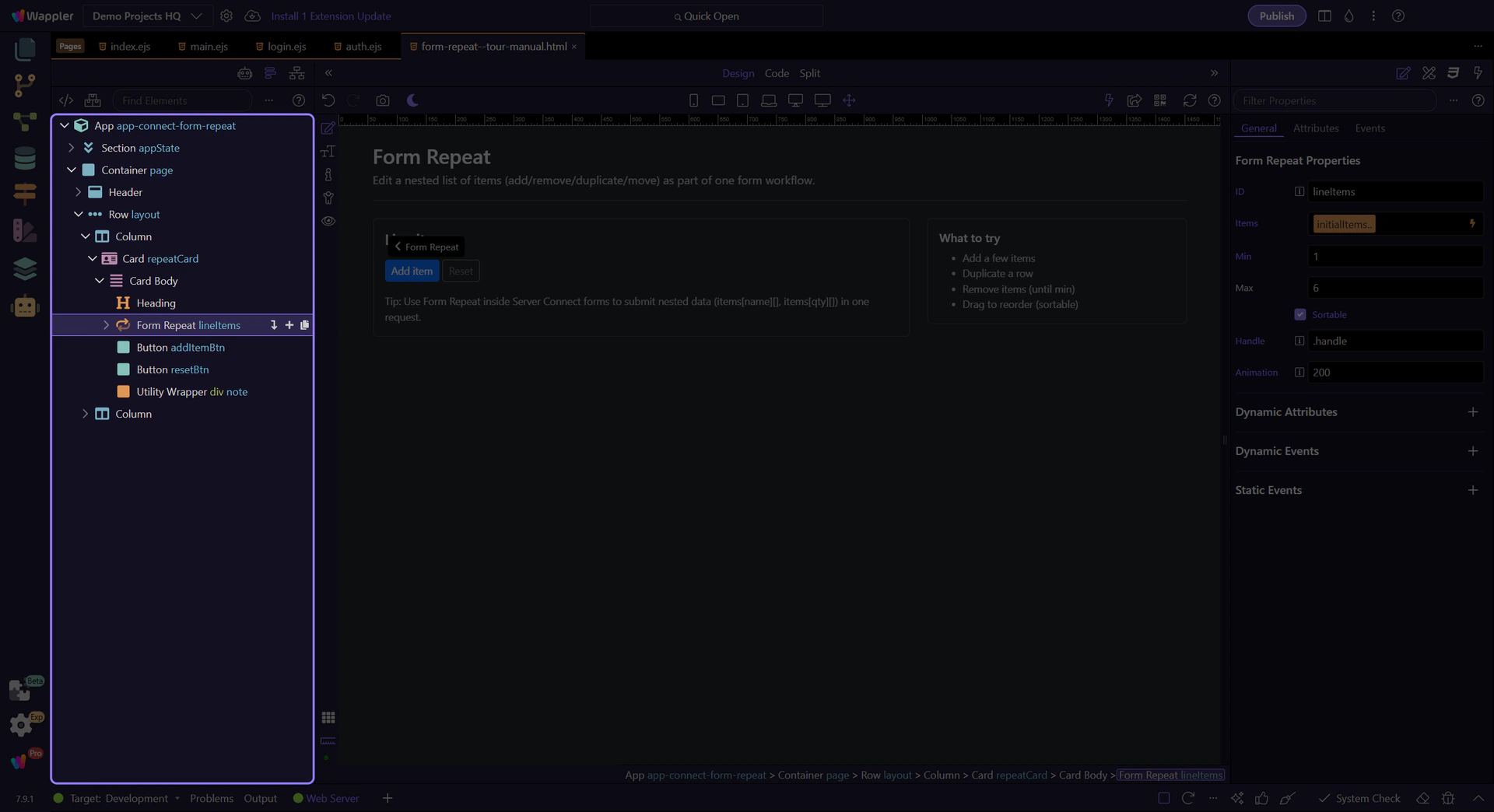This screenshot has height=812, width=1494.
Task: Click the undo arrow icon
Action: click(x=328, y=100)
